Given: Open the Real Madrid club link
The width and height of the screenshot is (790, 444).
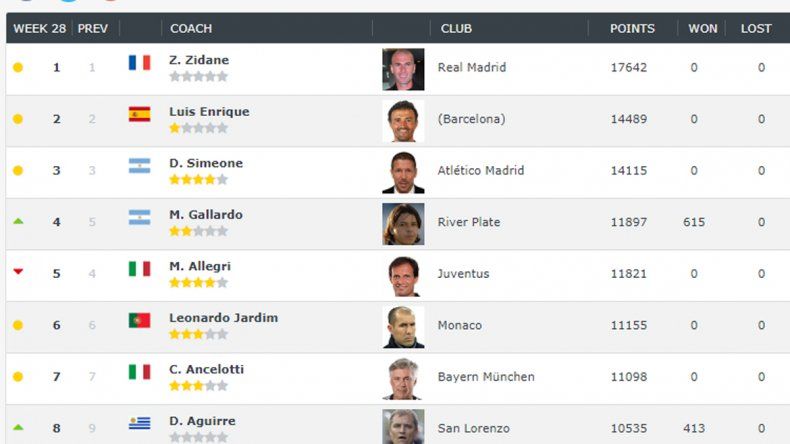Looking at the screenshot, I should pyautogui.click(x=471, y=68).
